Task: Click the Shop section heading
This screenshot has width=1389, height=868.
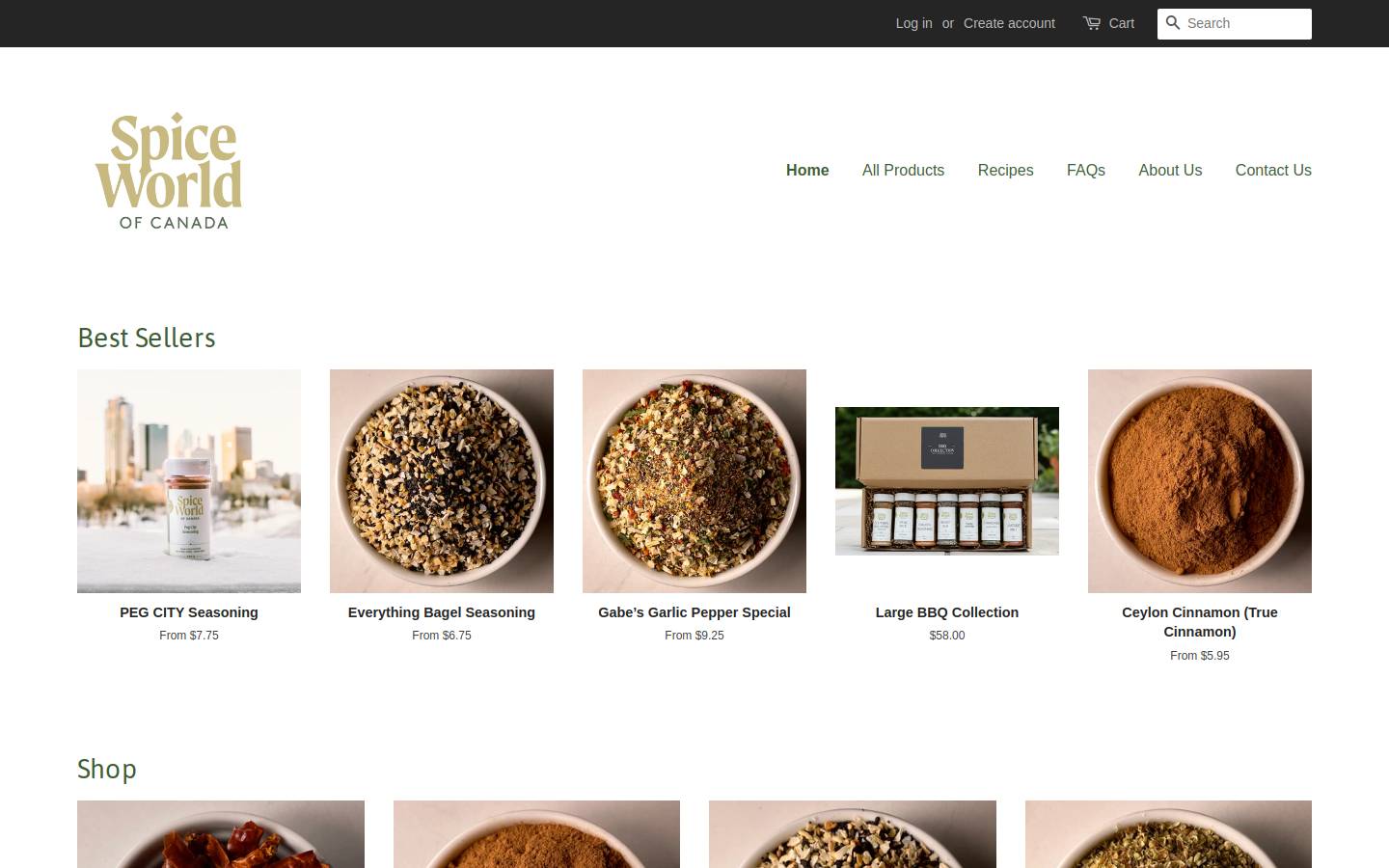Action: [107, 769]
